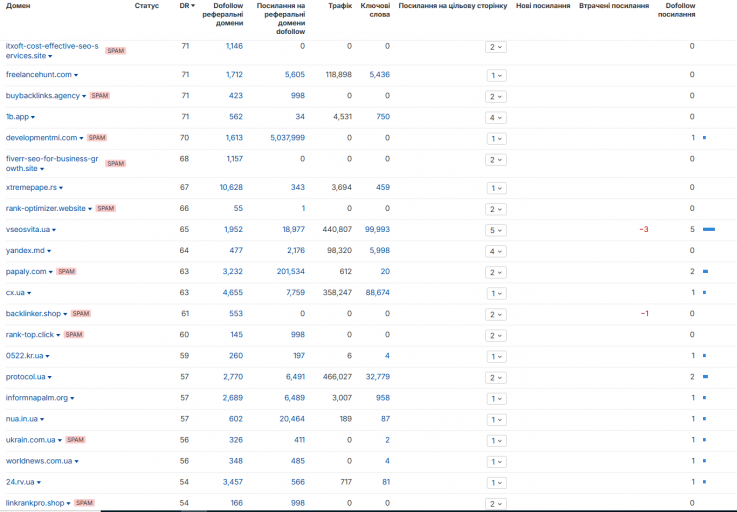Click the Домен column header
Image resolution: width=737 pixels, height=512 pixels.
coord(18,6)
